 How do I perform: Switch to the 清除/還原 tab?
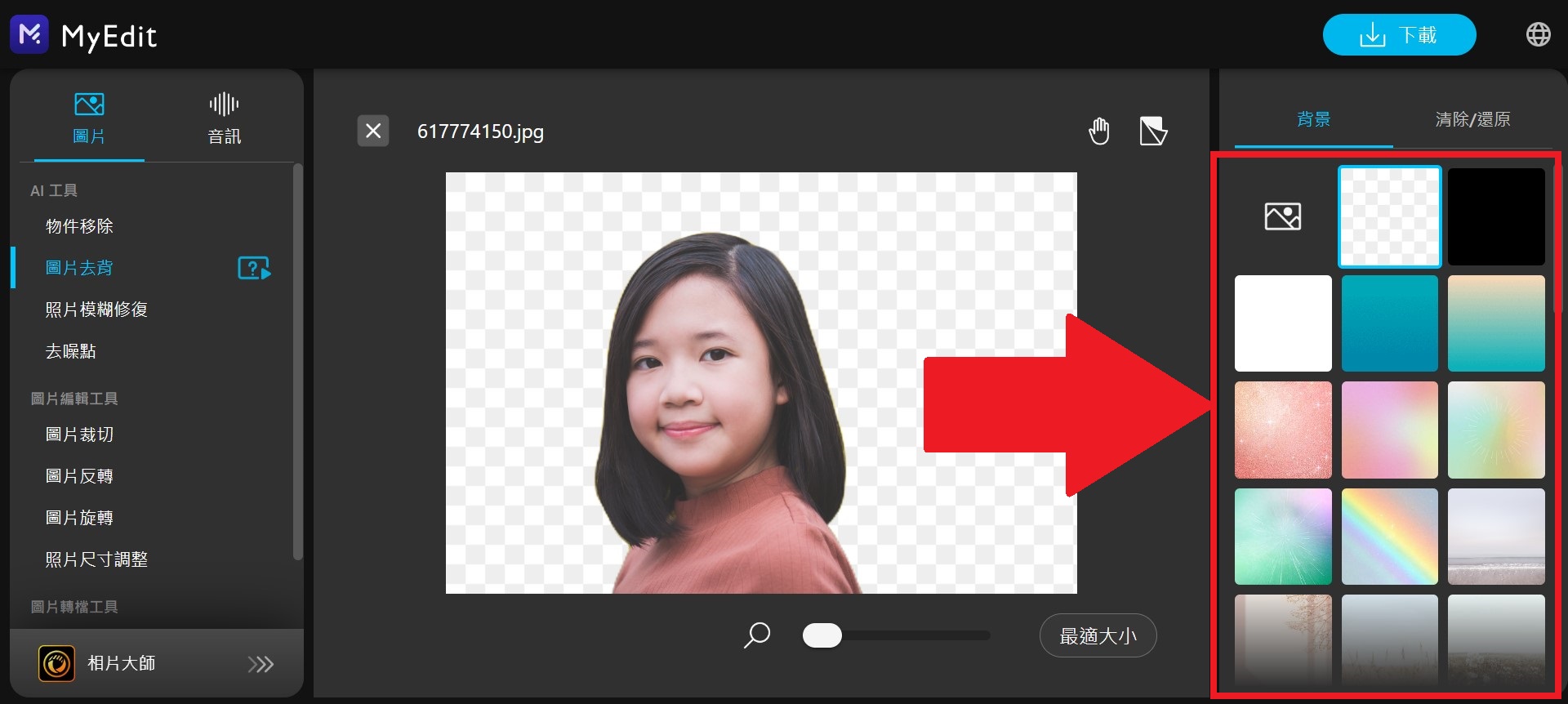[1472, 119]
